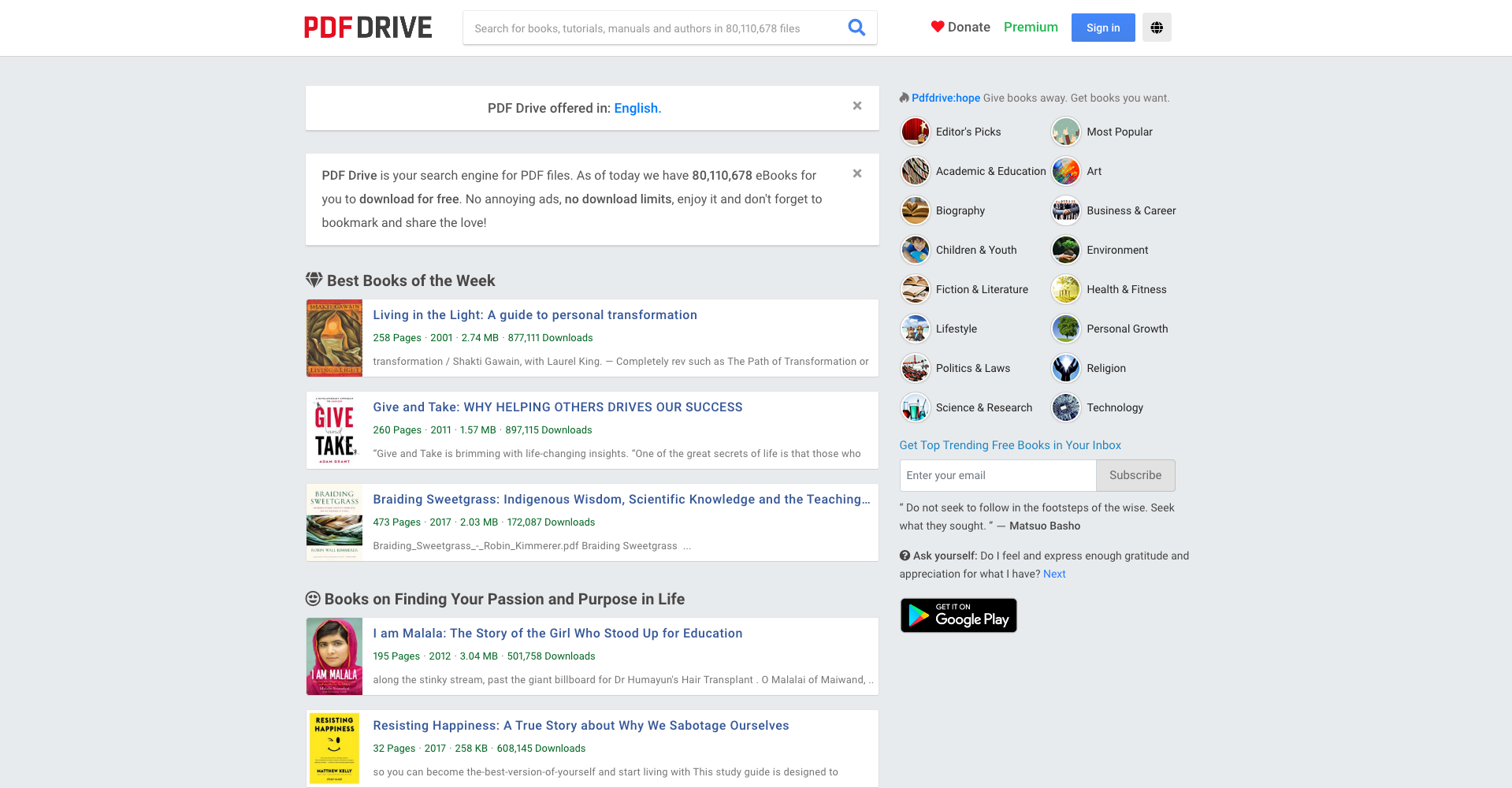
Task: Click Braiding Sweetgrass cover thumbnail
Action: click(334, 522)
